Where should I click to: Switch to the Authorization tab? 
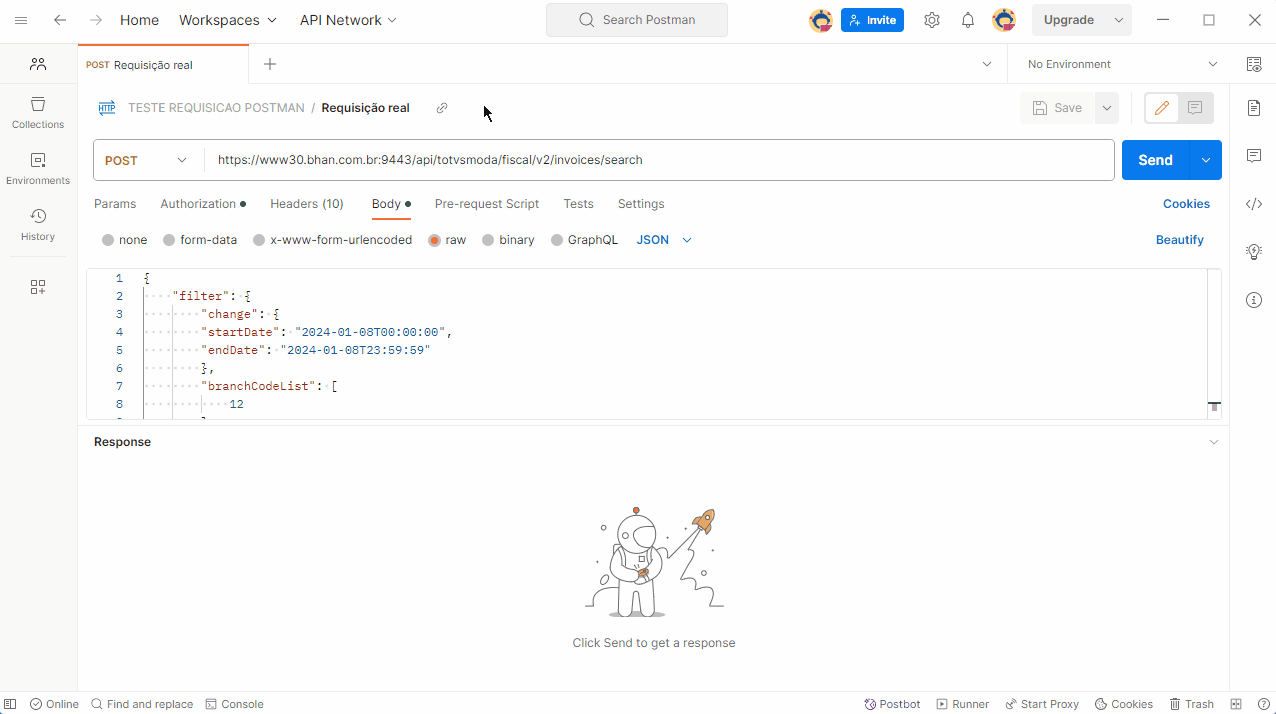pos(203,204)
